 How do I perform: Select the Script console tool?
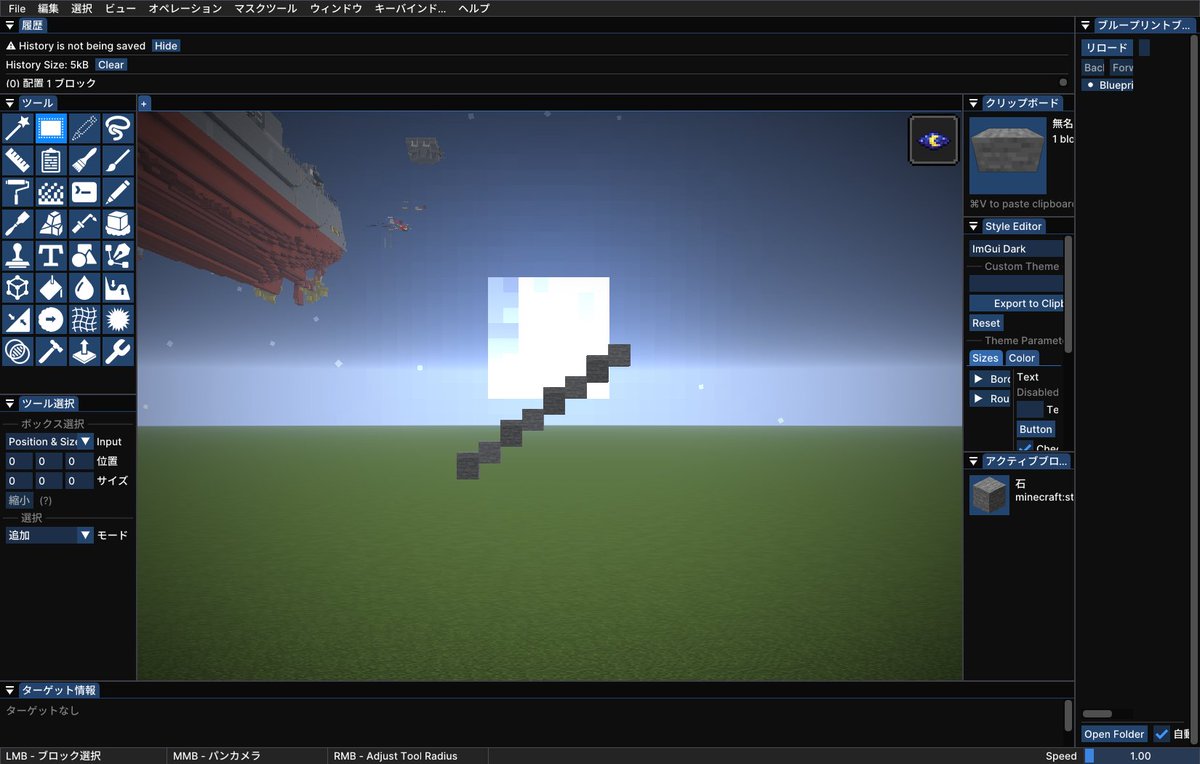point(84,192)
